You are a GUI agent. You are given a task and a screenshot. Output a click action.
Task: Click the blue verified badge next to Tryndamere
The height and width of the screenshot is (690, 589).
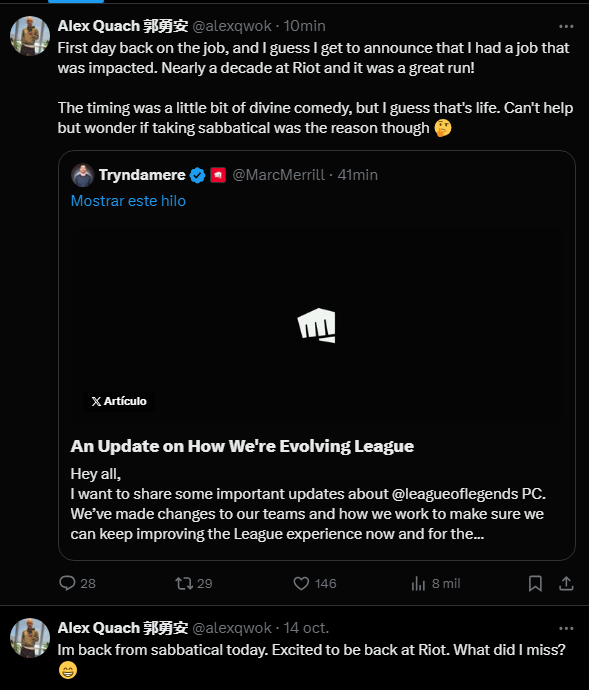[197, 175]
